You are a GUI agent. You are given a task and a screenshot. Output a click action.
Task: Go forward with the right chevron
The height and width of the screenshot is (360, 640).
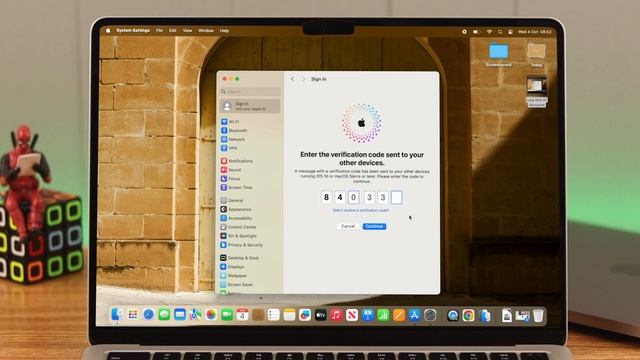coord(303,79)
